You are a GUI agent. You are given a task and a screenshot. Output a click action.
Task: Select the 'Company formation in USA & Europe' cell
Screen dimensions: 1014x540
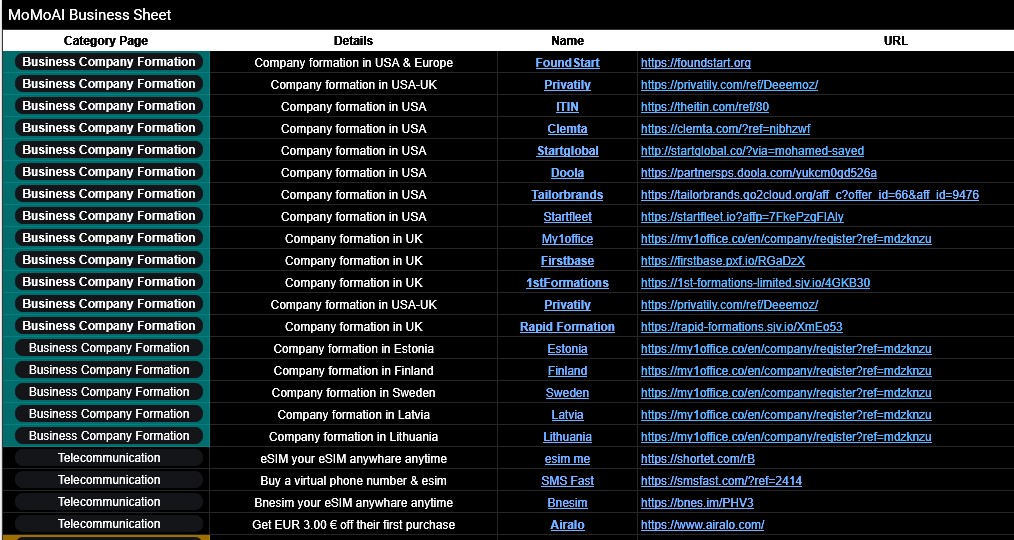tap(353, 63)
